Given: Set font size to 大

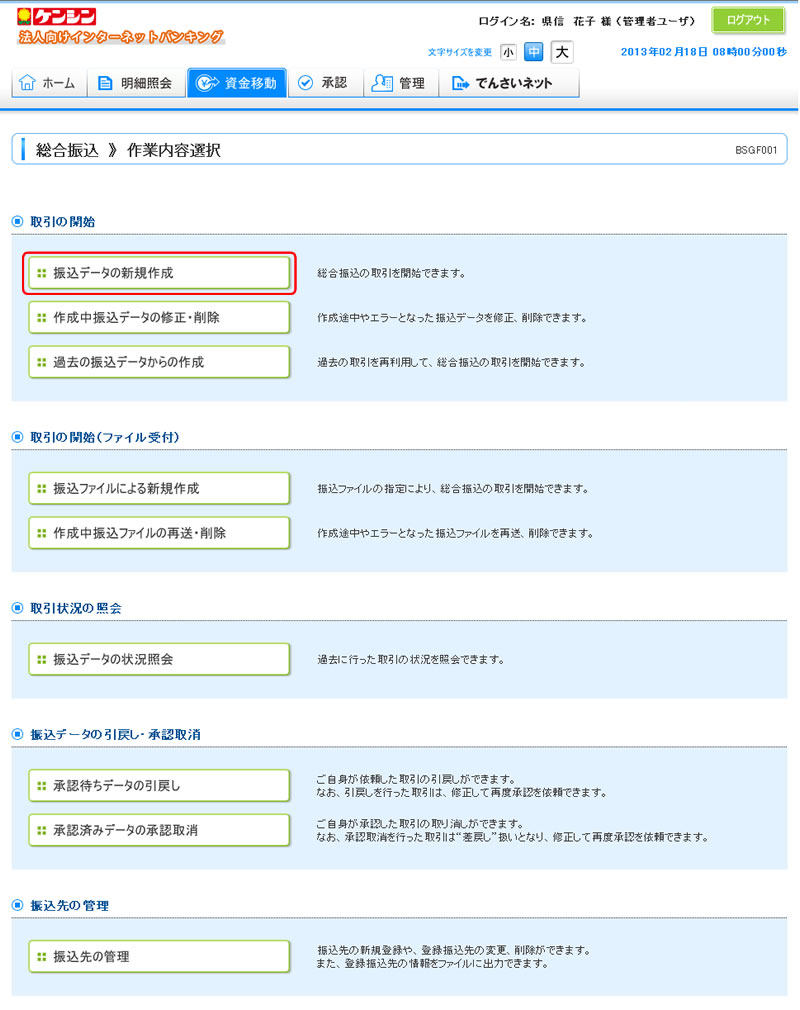Looking at the screenshot, I should (562, 52).
